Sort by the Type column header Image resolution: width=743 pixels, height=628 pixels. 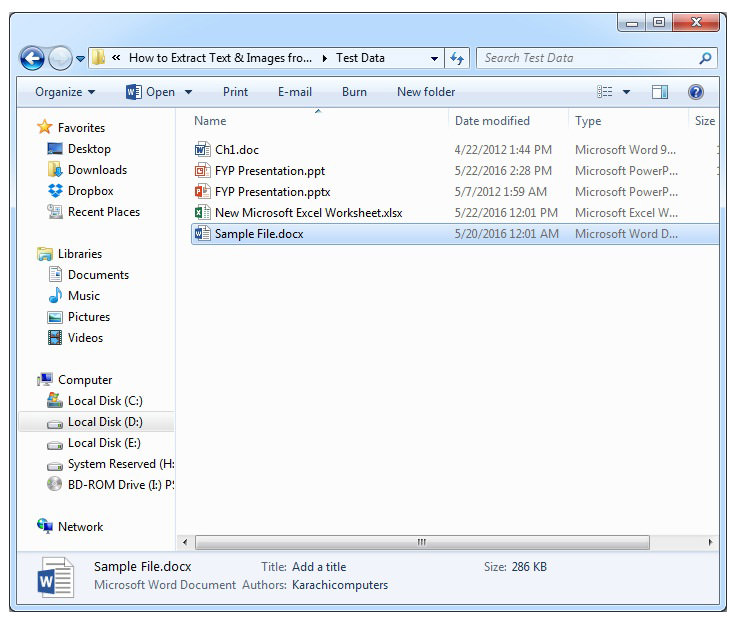click(x=588, y=121)
